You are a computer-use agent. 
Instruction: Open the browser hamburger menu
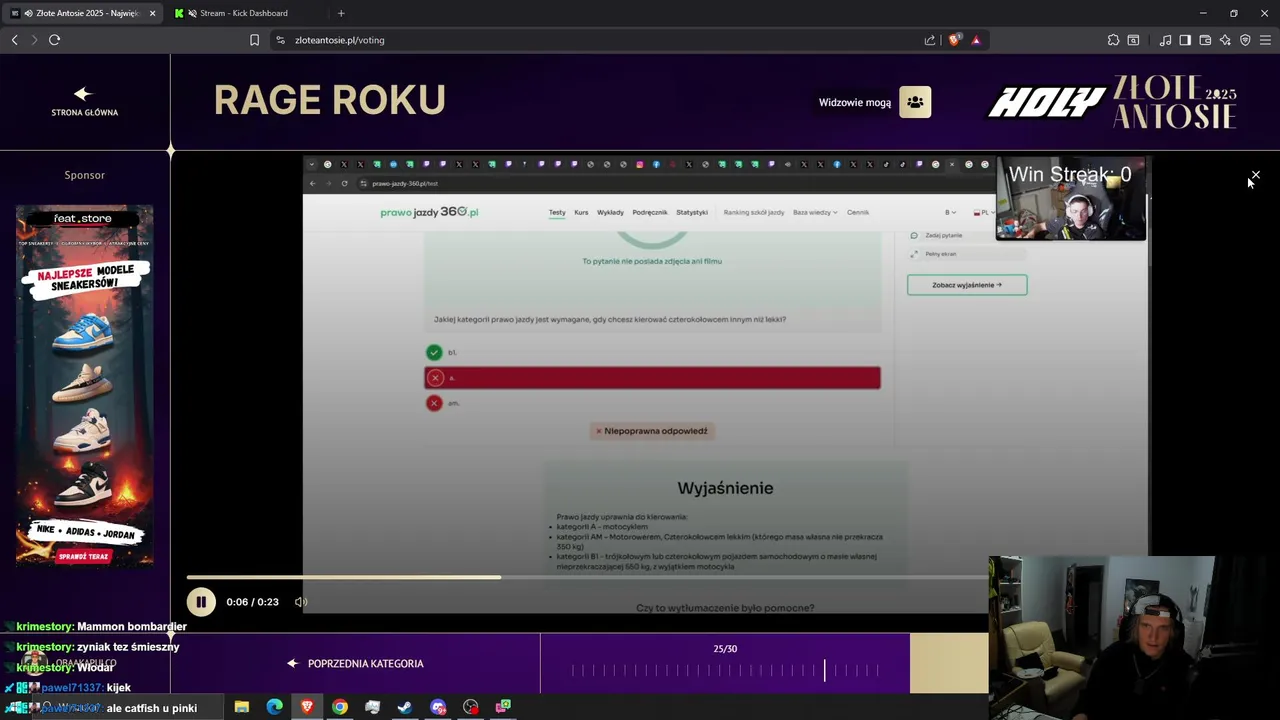pos(1265,40)
